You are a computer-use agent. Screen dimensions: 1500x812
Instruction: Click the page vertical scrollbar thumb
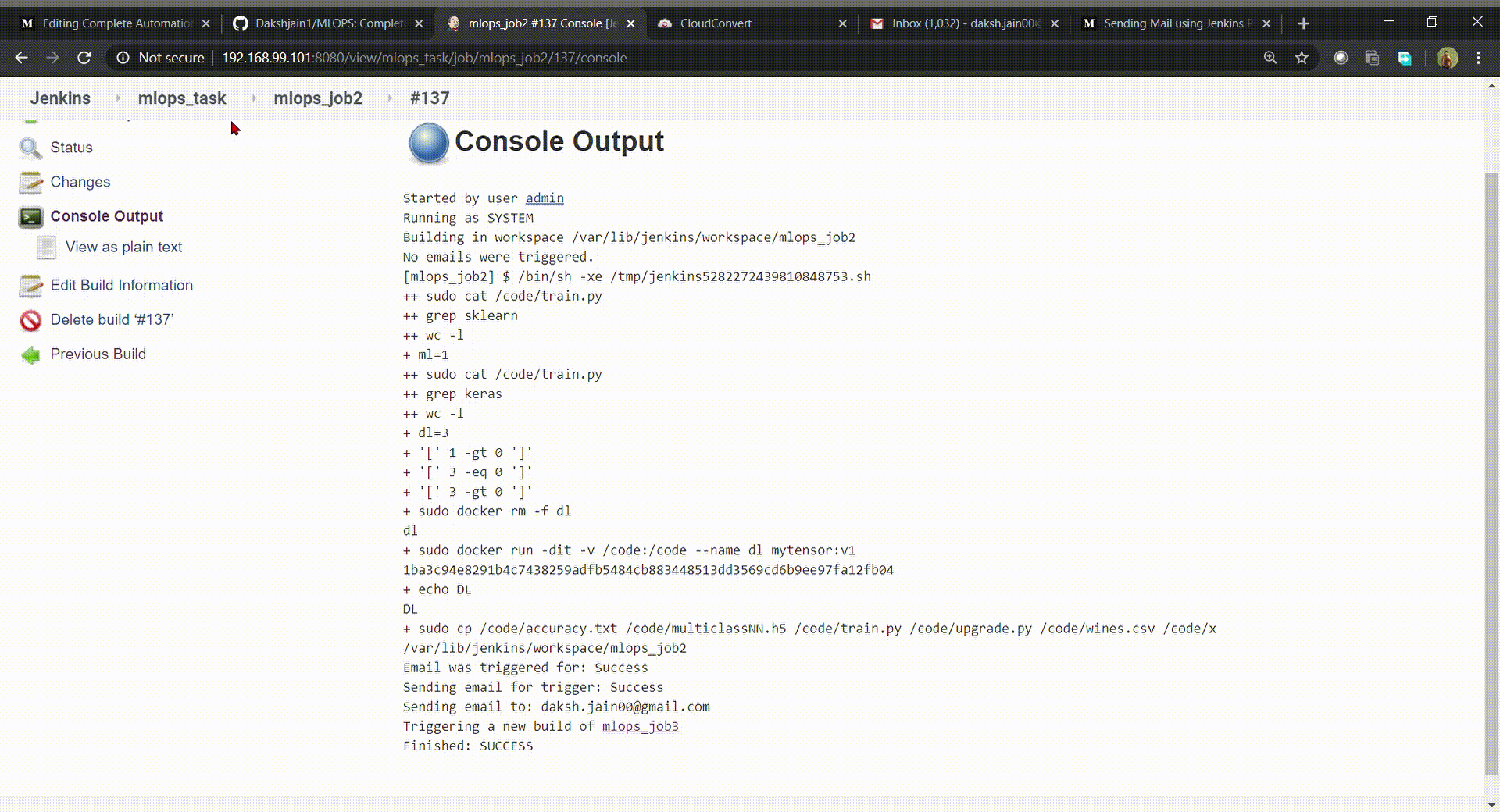1491,472
